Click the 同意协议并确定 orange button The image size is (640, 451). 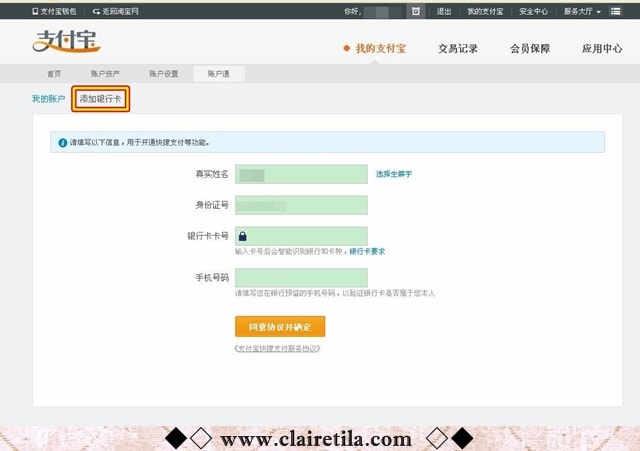[x=279, y=327]
